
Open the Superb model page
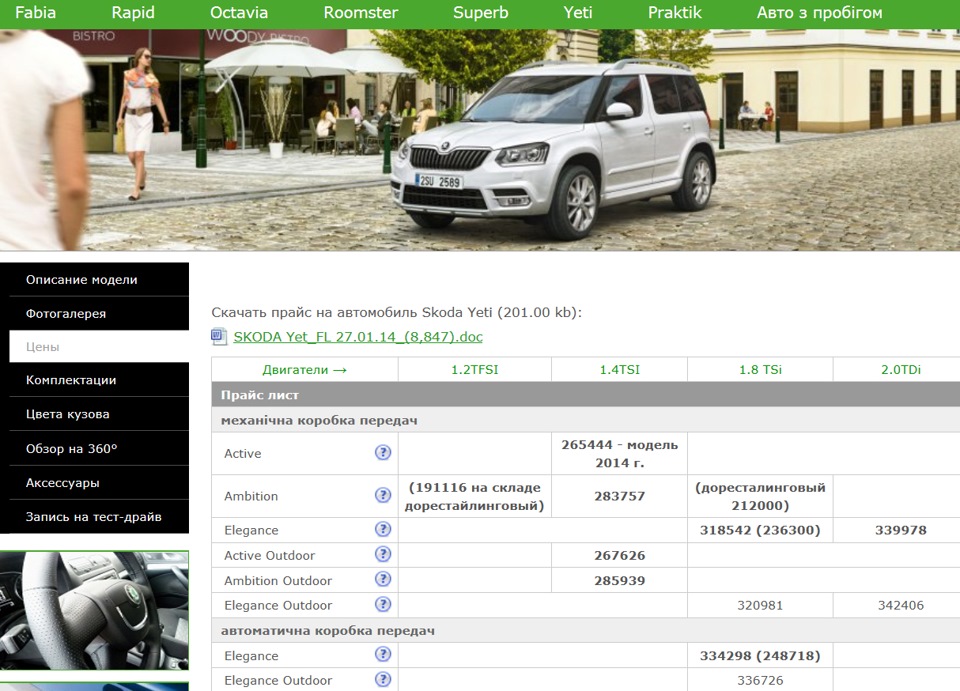point(481,13)
